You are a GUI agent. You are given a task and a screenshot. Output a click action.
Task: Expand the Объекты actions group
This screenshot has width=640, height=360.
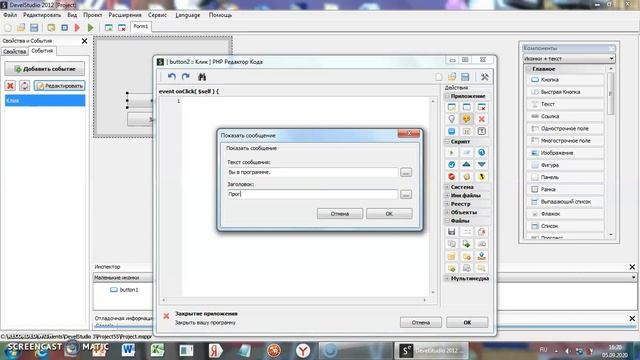point(447,212)
